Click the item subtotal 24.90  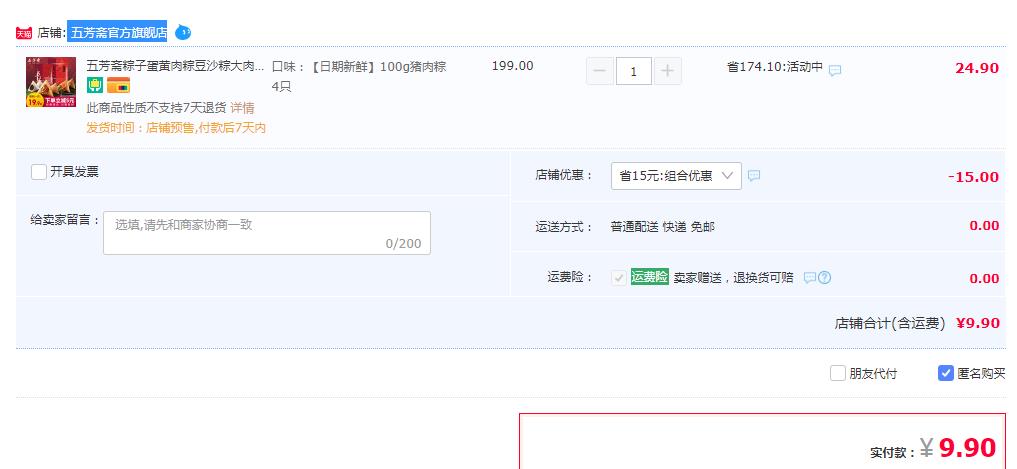point(977,68)
